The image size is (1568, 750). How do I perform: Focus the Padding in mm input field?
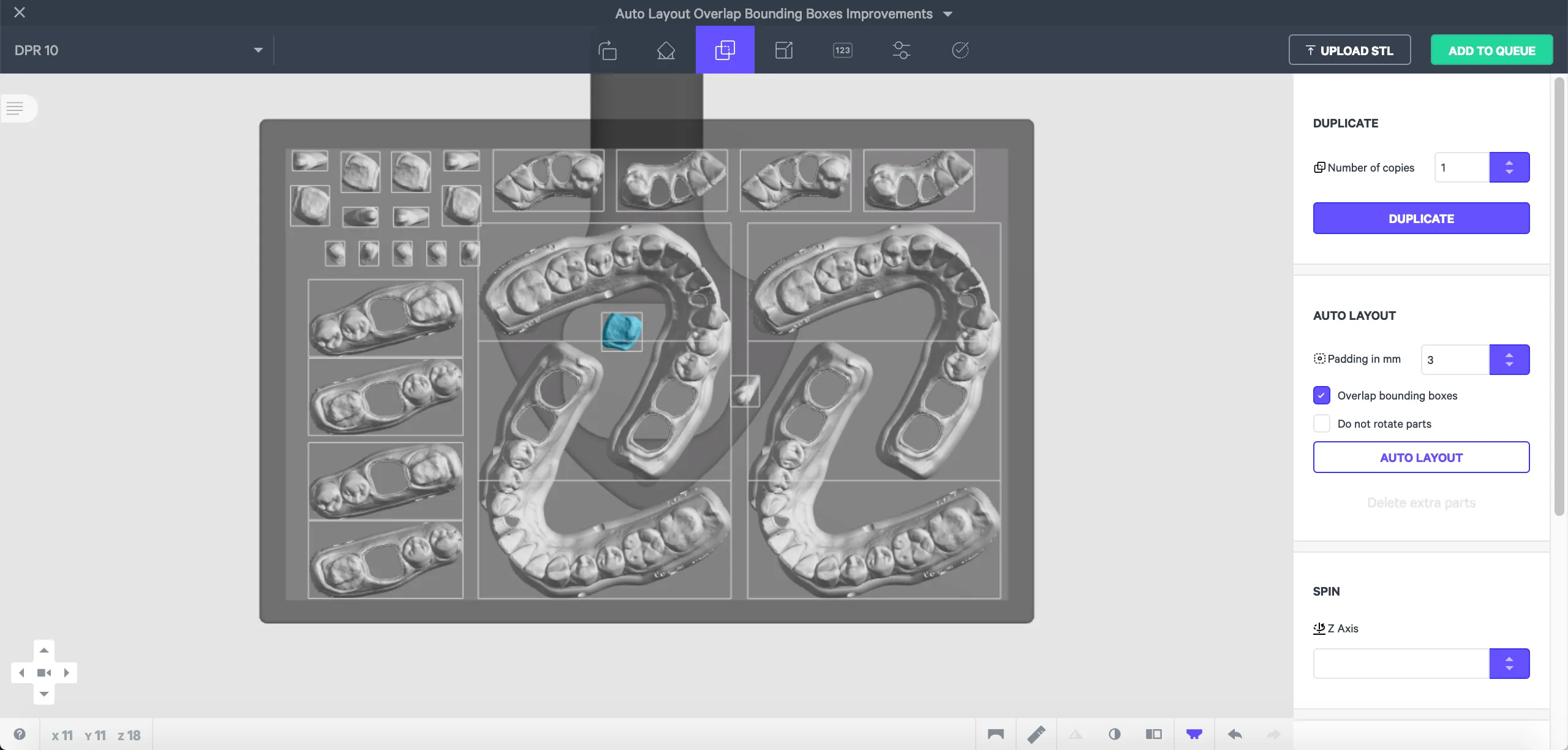(x=1455, y=360)
